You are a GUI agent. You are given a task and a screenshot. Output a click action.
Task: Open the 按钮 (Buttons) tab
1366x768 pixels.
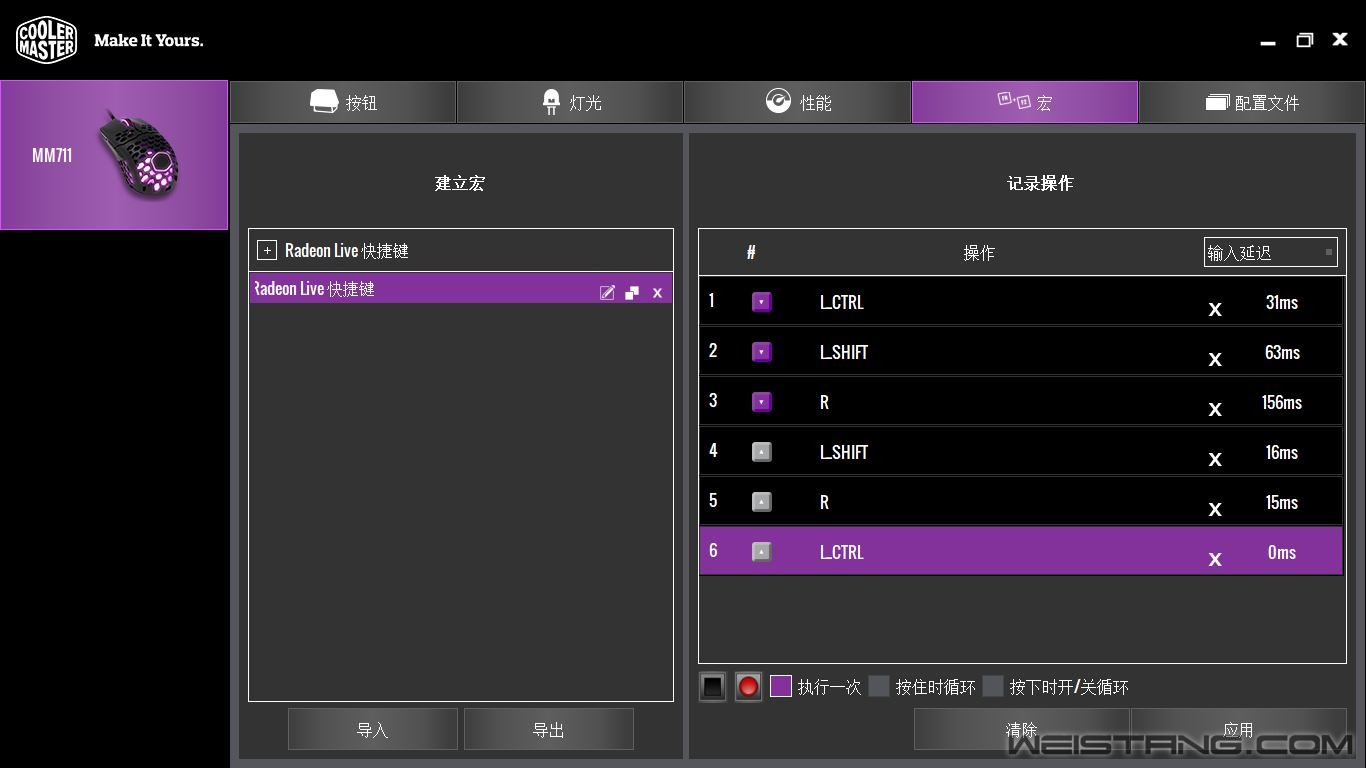[x=343, y=102]
